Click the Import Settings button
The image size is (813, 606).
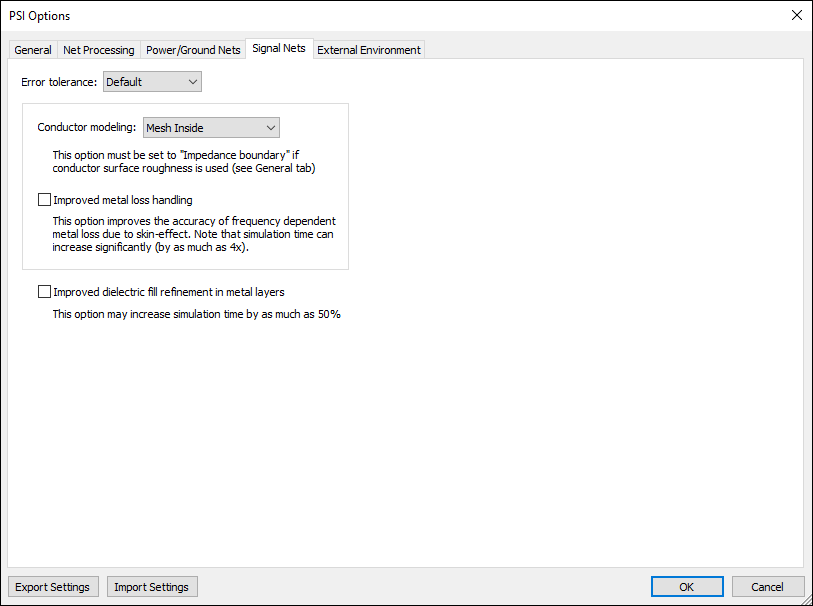152,587
